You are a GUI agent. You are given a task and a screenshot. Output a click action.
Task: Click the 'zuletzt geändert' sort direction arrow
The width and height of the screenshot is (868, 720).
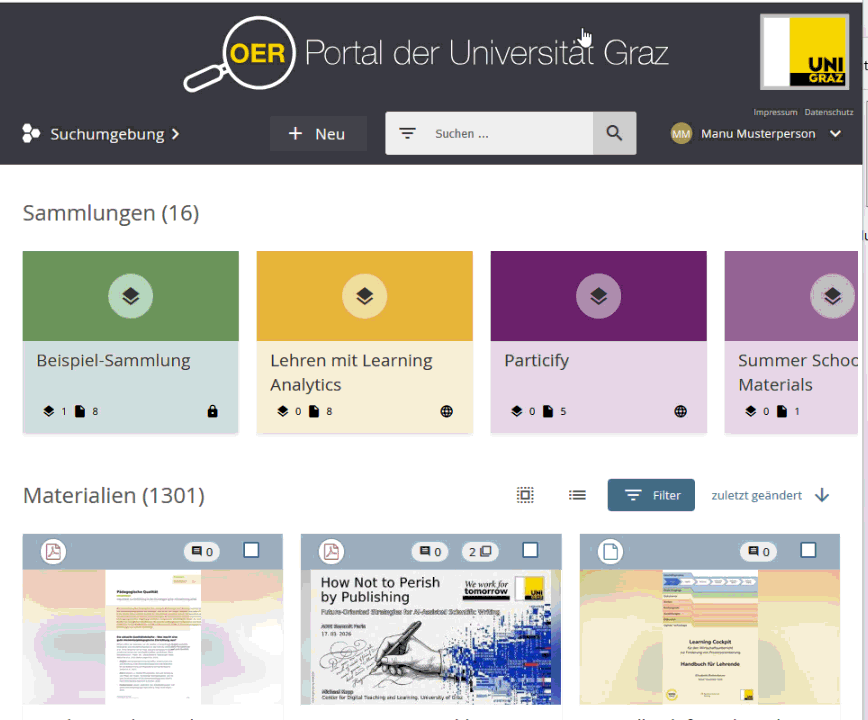click(x=822, y=494)
